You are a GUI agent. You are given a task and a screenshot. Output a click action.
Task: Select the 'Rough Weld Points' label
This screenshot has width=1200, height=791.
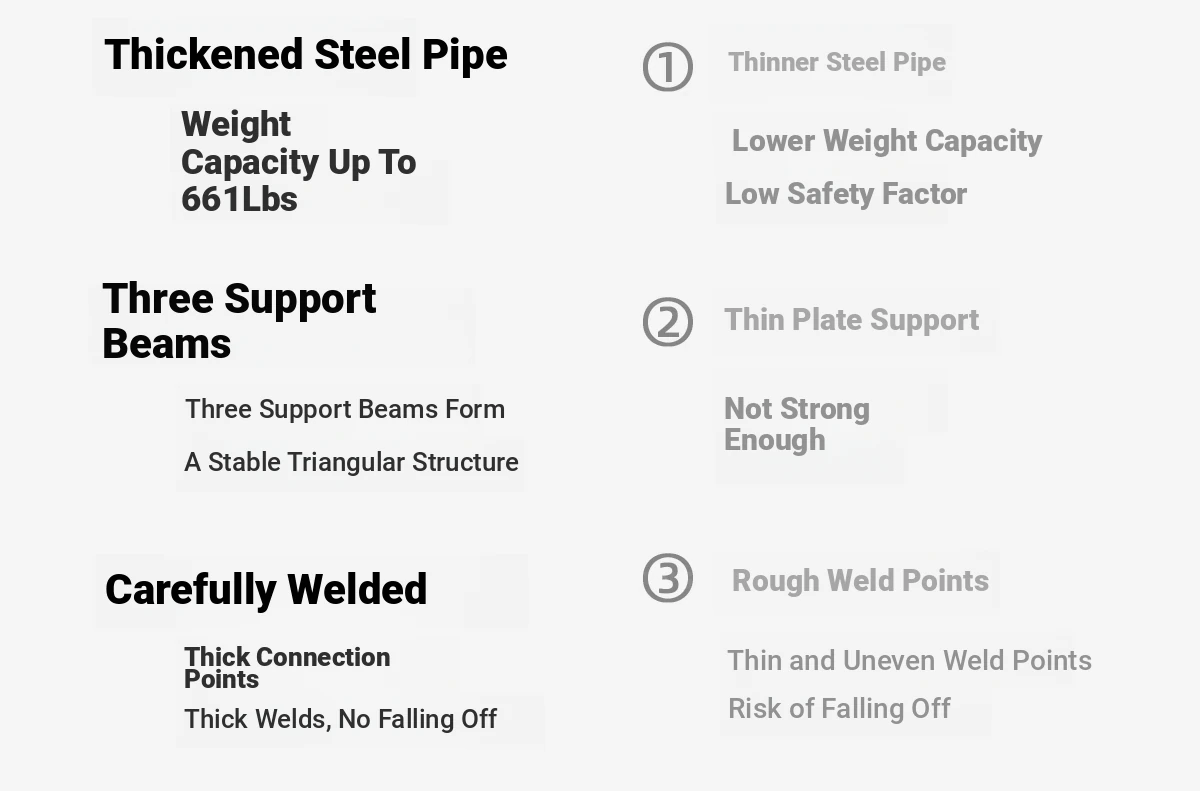[x=860, y=581]
